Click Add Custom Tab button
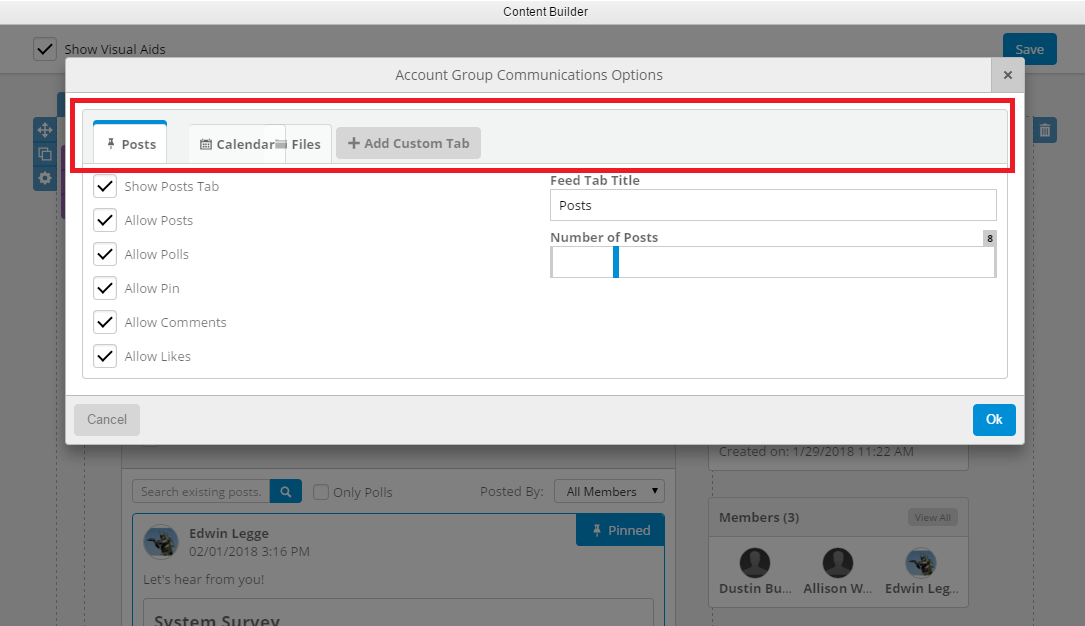The image size is (1085, 626). (408, 143)
